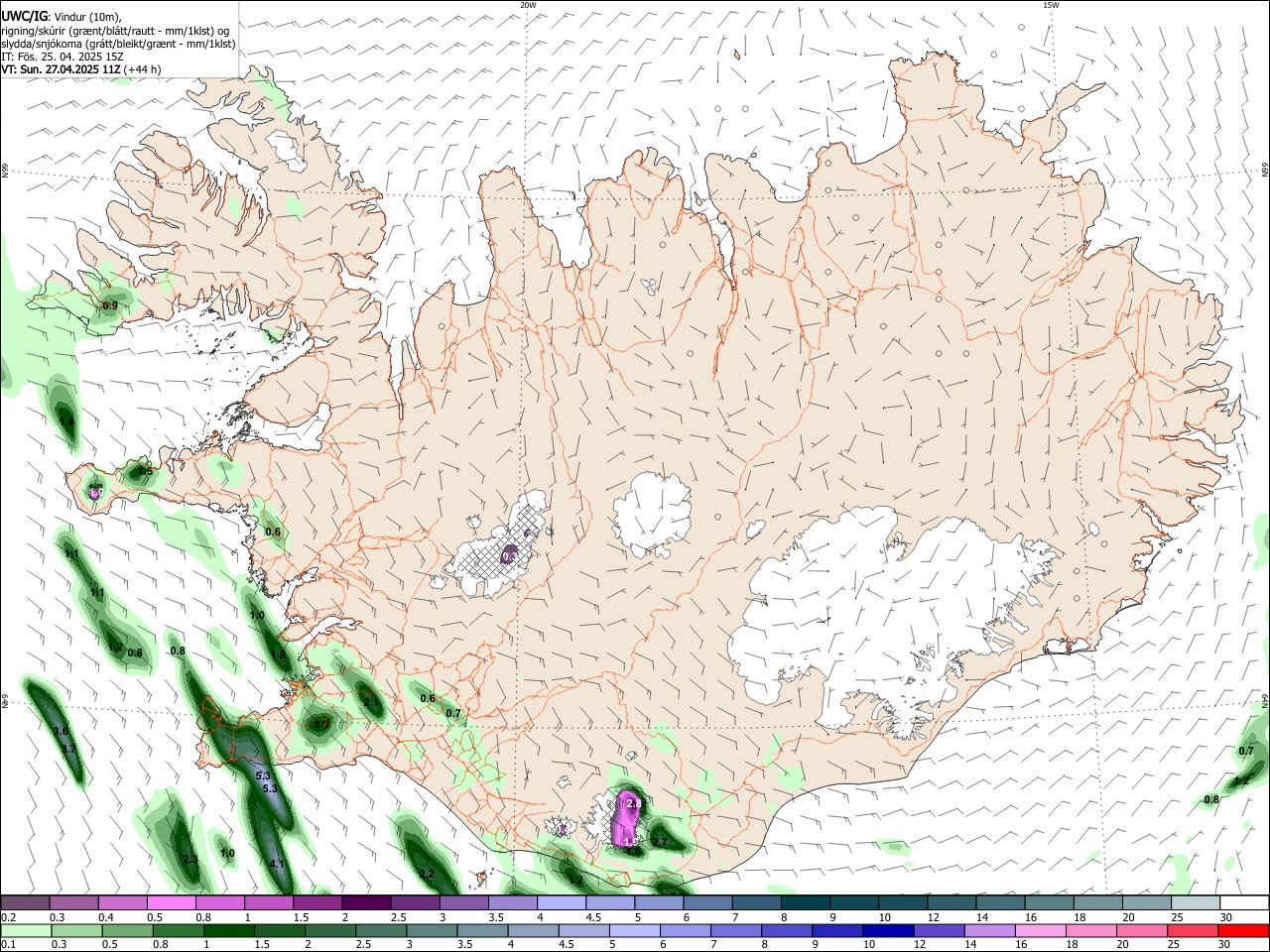Pick the pink 16 rain scale swatch
This screenshot has width=1270, height=952.
tap(1039, 930)
